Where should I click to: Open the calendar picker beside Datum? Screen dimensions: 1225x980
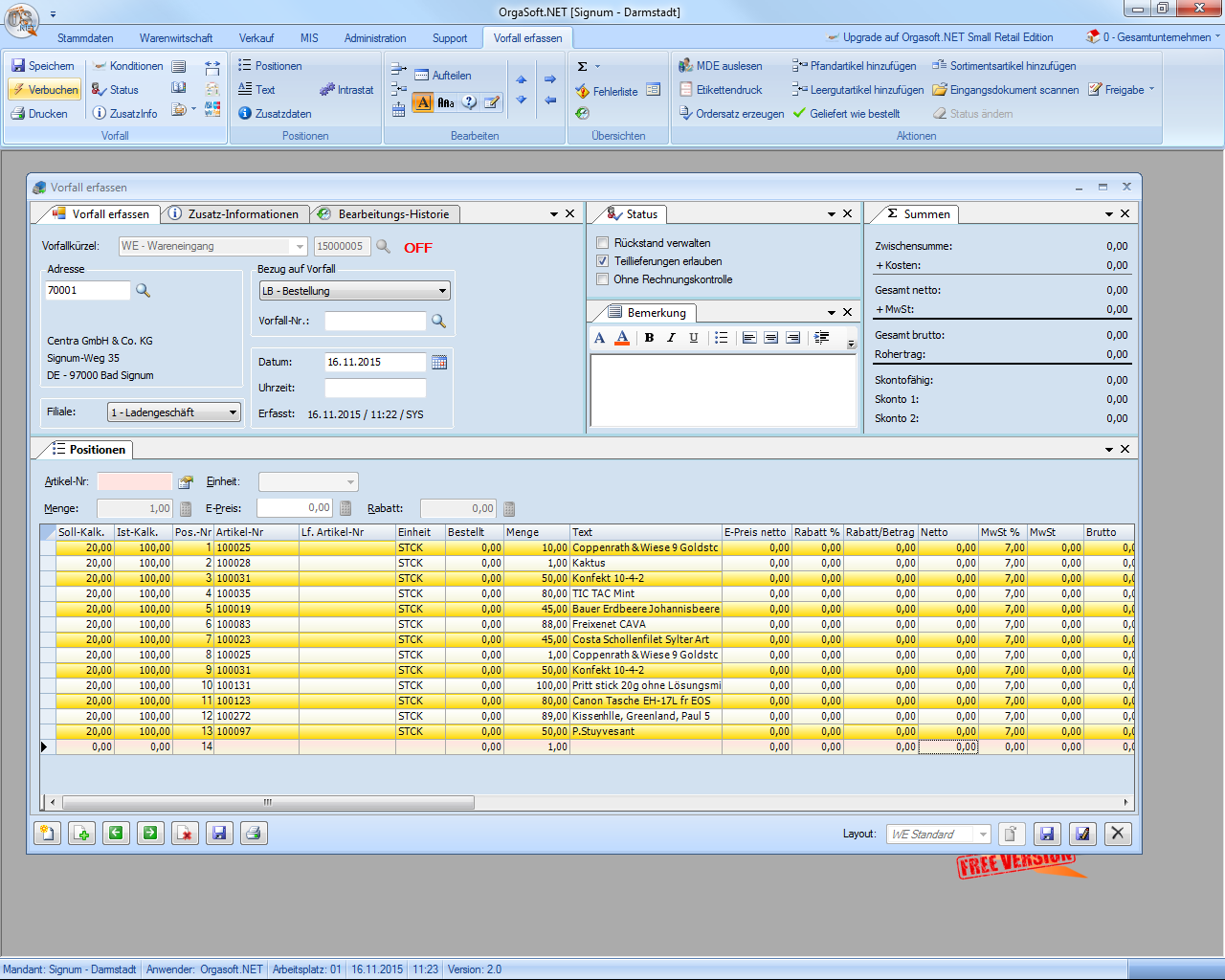[439, 362]
